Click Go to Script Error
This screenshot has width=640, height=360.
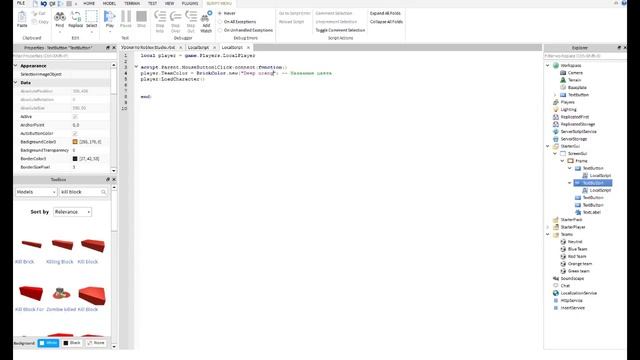pos(295,13)
